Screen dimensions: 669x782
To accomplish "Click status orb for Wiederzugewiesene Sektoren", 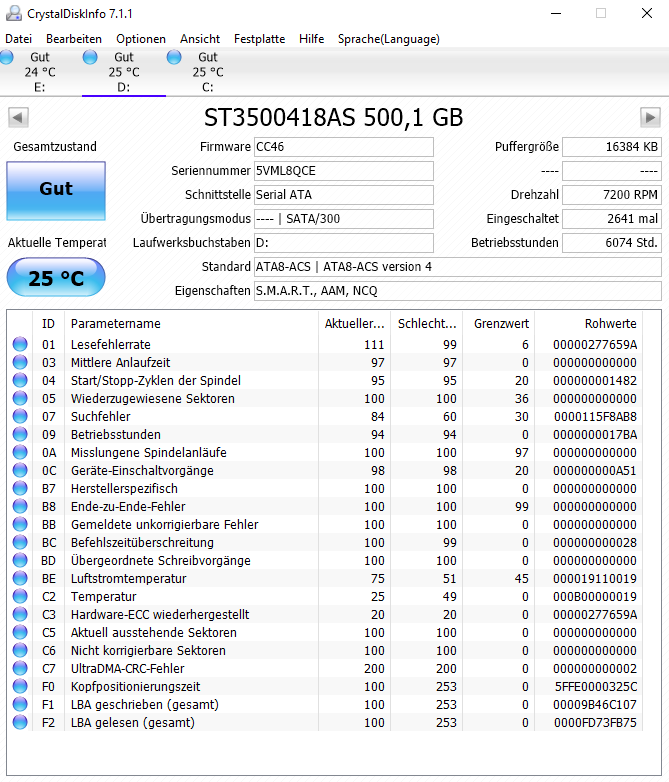I will click(20, 398).
